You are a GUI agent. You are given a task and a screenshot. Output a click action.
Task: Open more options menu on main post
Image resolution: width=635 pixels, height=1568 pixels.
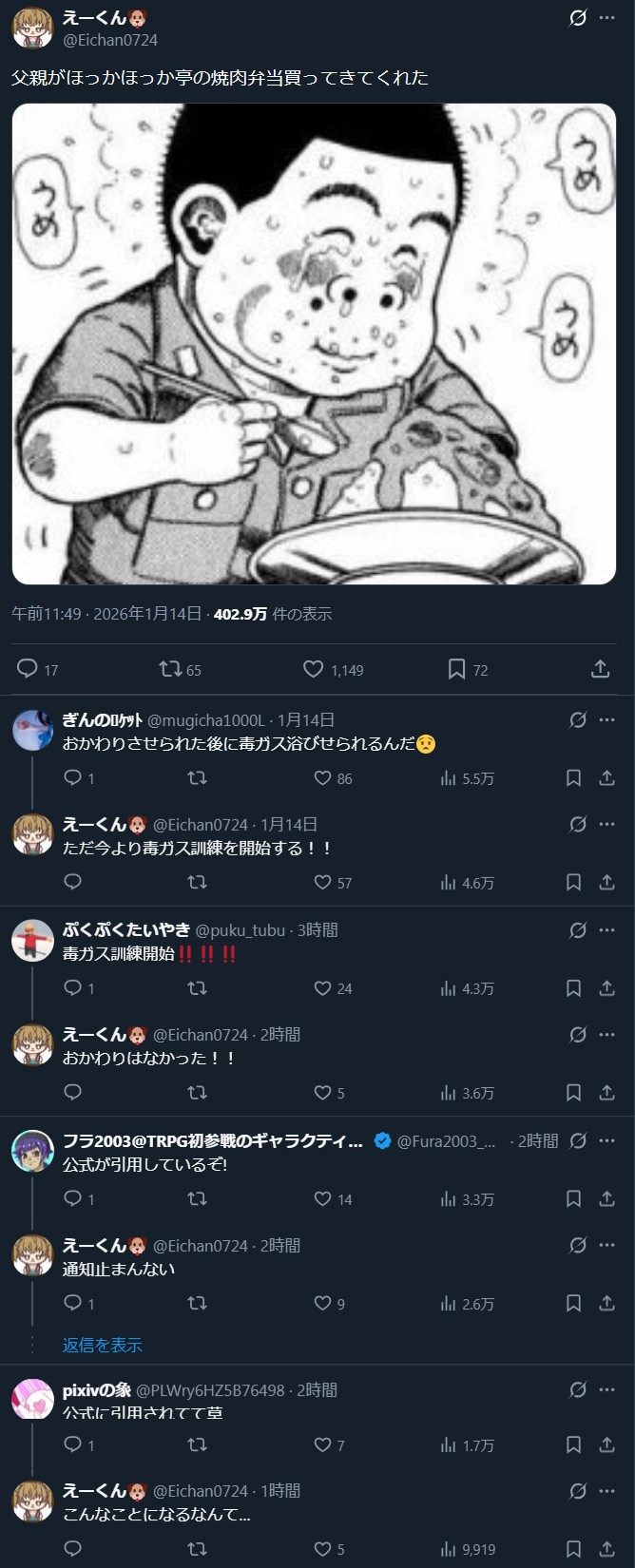click(606, 18)
